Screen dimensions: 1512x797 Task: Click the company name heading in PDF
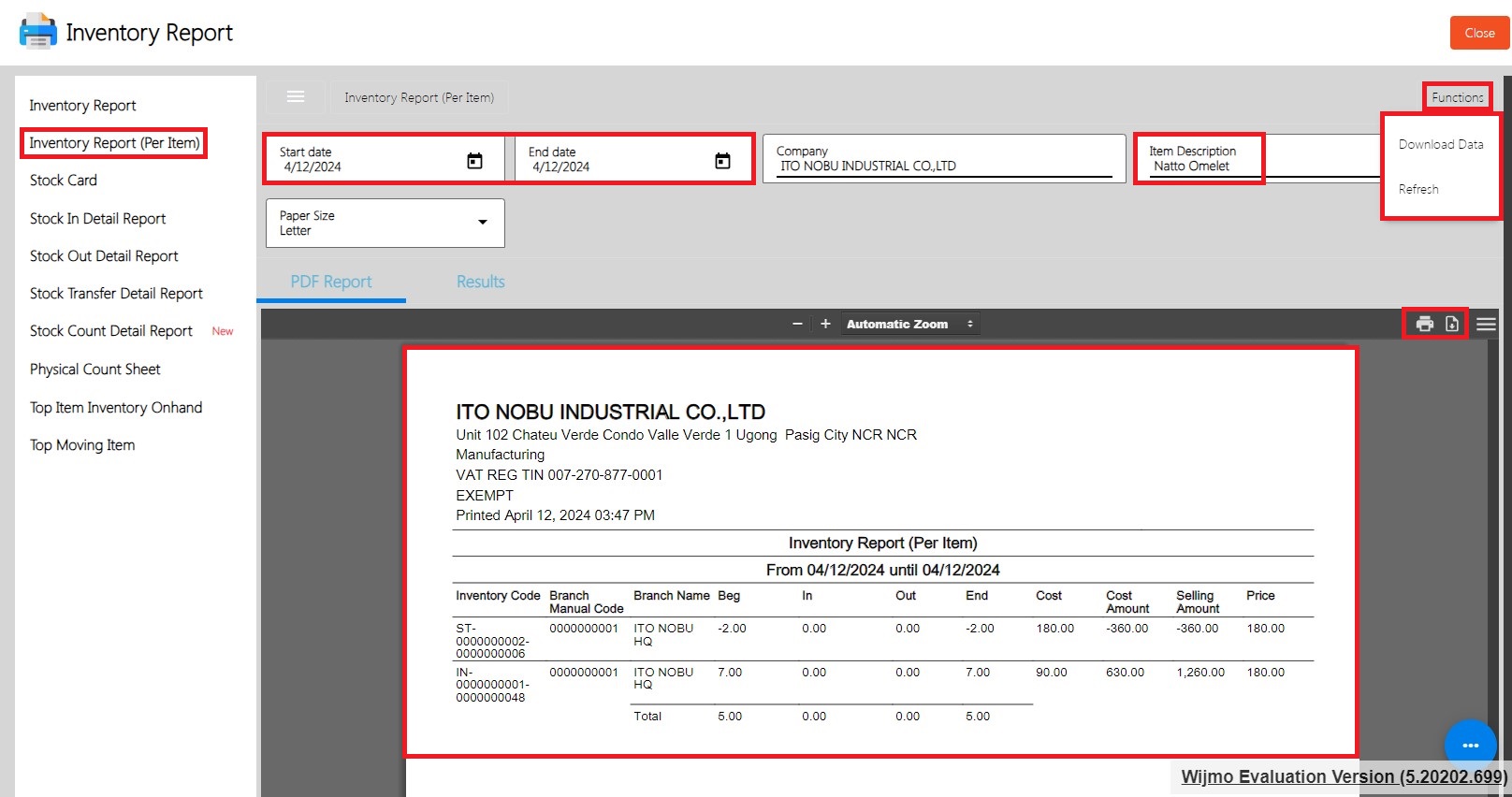(610, 412)
